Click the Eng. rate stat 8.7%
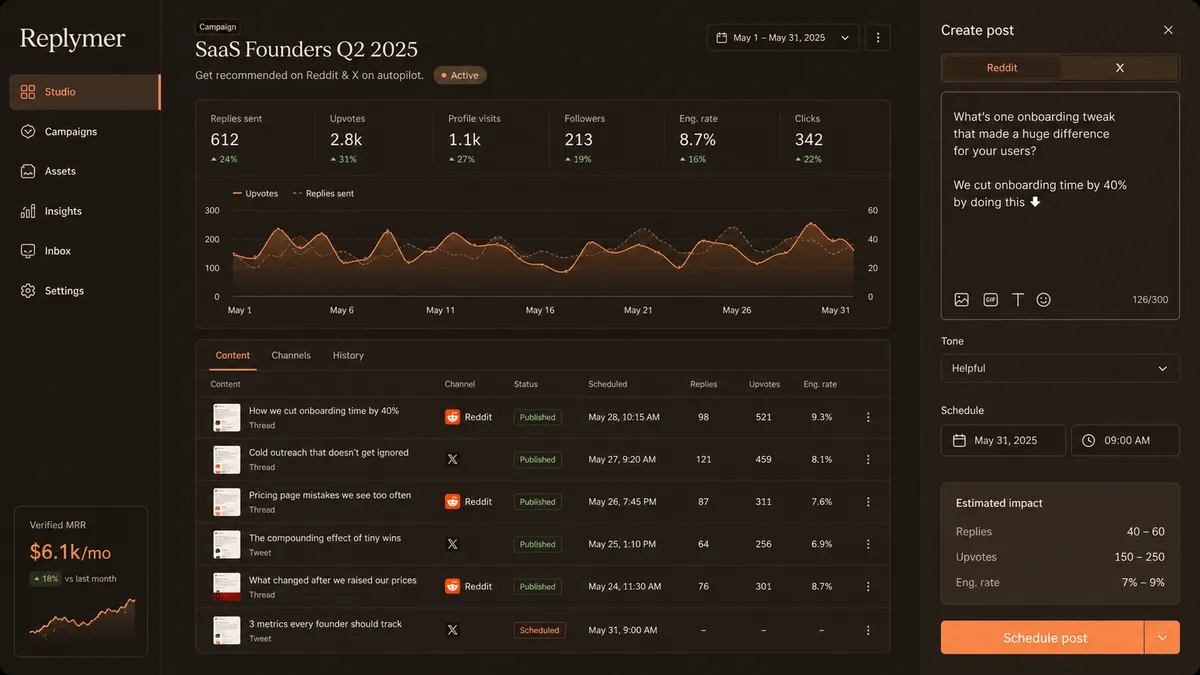 pyautogui.click(x=697, y=140)
